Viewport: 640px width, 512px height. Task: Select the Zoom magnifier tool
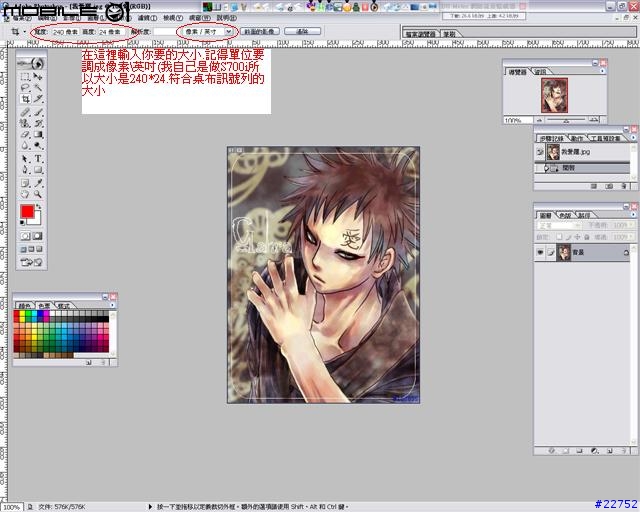point(38,194)
